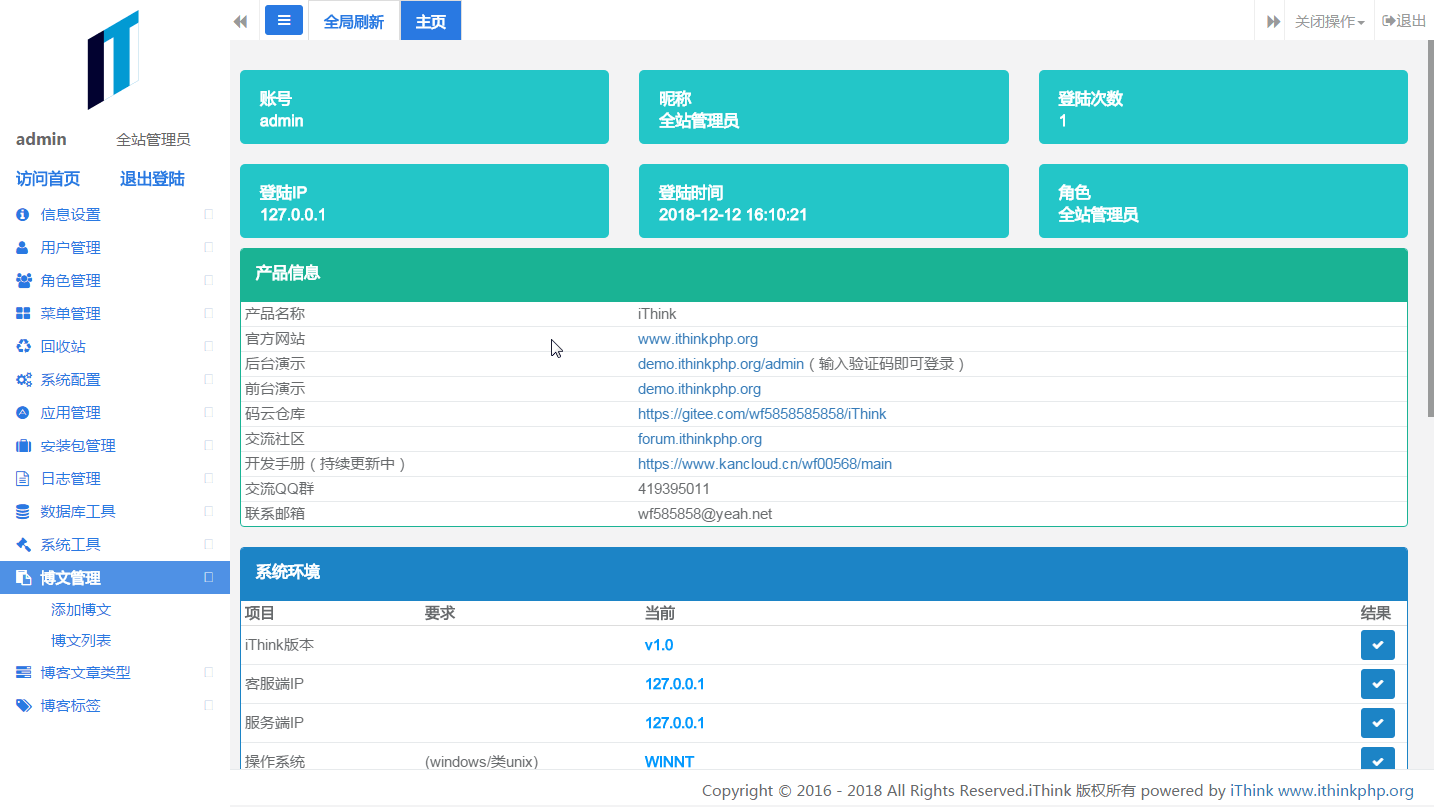The width and height of the screenshot is (1434, 807).
Task: Click 退出 in the top right
Action: 1404,21
